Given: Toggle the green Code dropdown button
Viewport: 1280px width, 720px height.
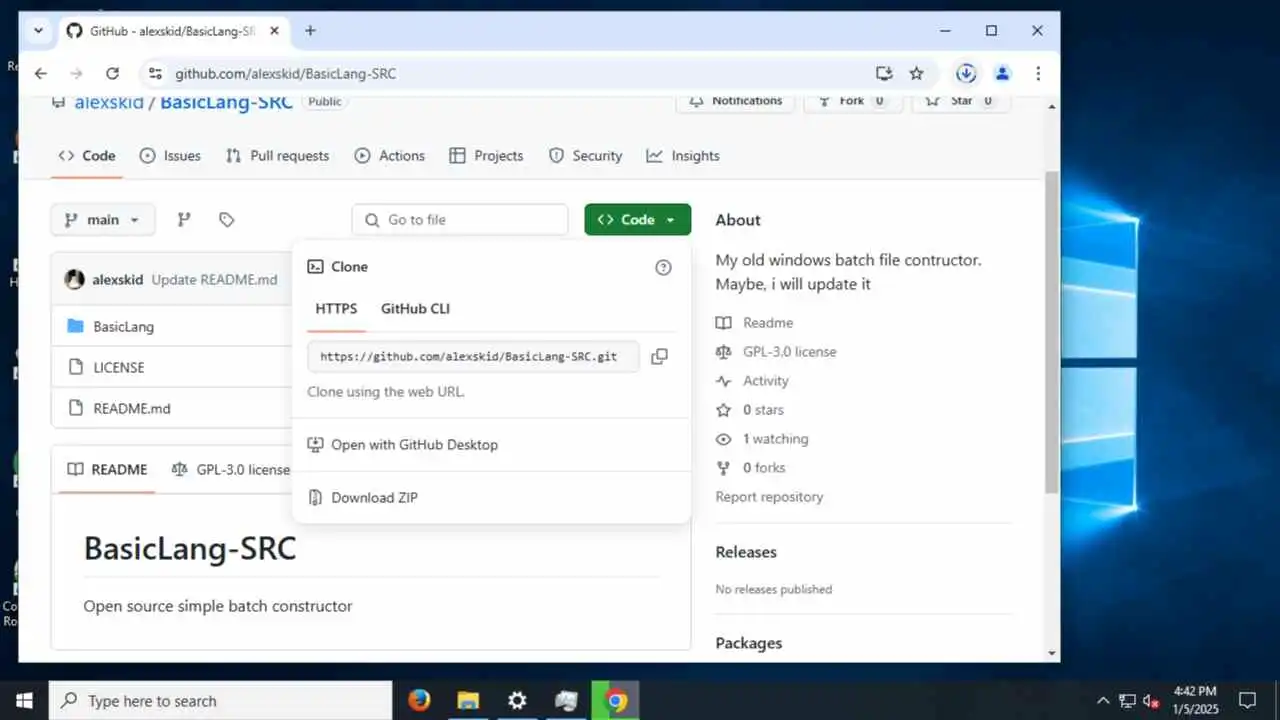Looking at the screenshot, I should click(x=637, y=220).
